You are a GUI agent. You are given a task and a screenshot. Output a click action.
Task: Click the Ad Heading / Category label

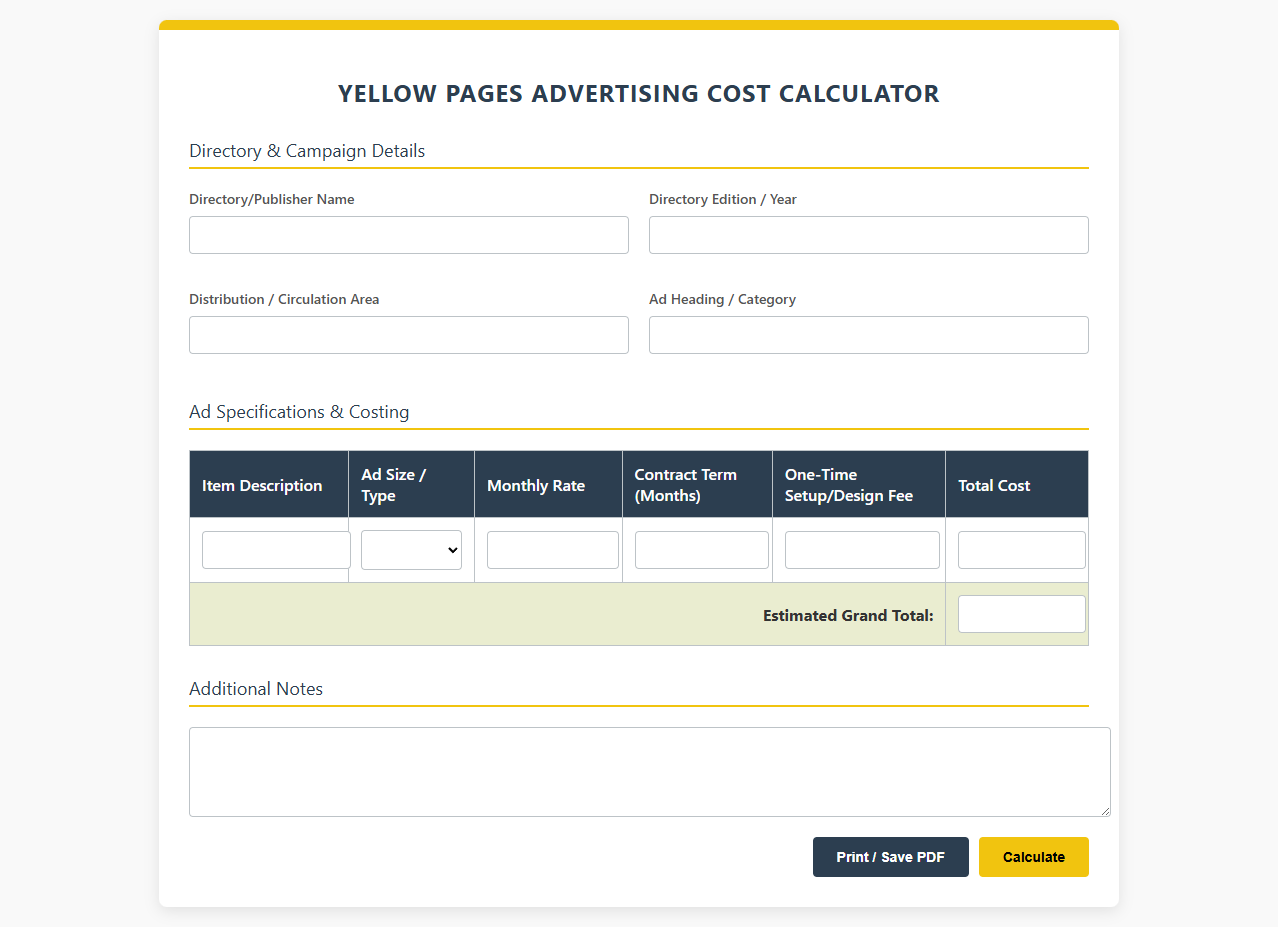pyautogui.click(x=723, y=299)
